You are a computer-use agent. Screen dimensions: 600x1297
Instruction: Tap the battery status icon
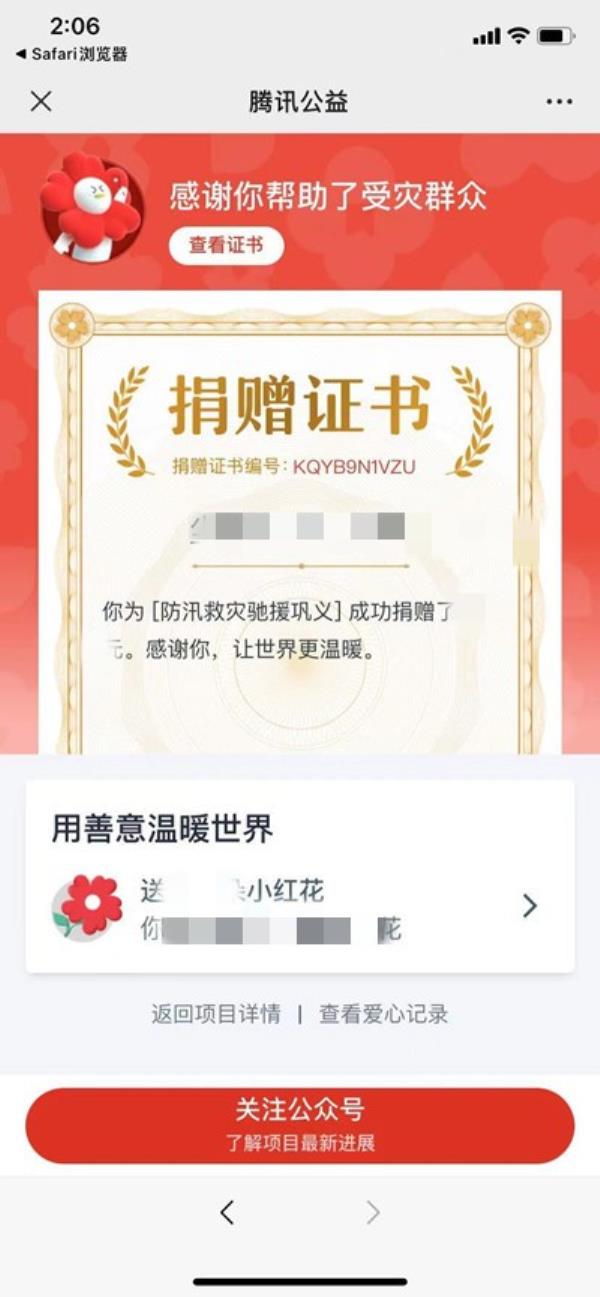(x=555, y=36)
